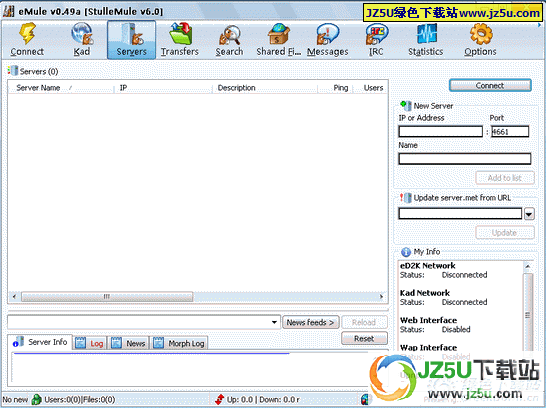Switch to the Morph Log tab
This screenshot has width=546, height=408.
pos(179,343)
